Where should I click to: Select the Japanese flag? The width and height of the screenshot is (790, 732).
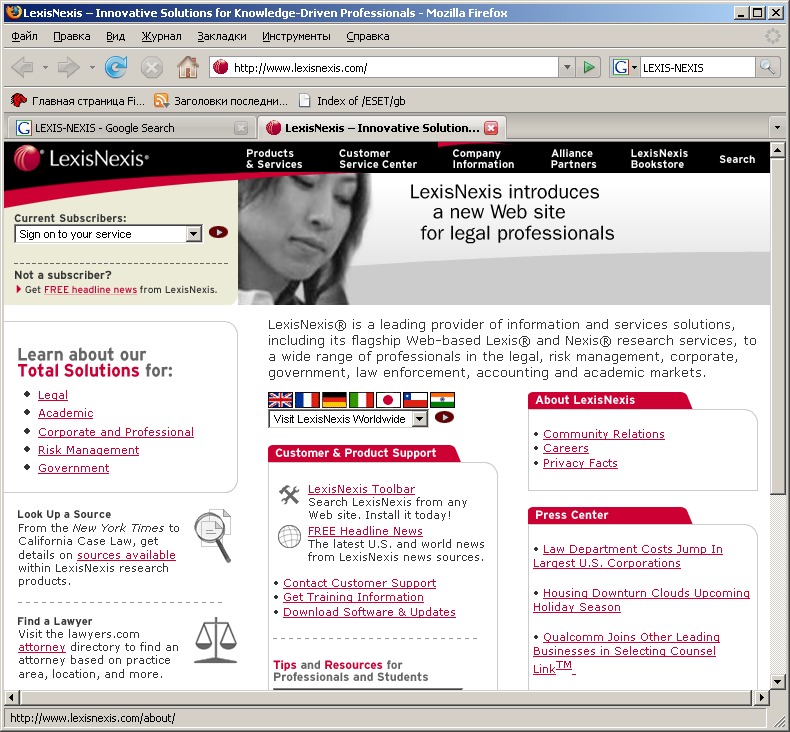pyautogui.click(x=388, y=400)
